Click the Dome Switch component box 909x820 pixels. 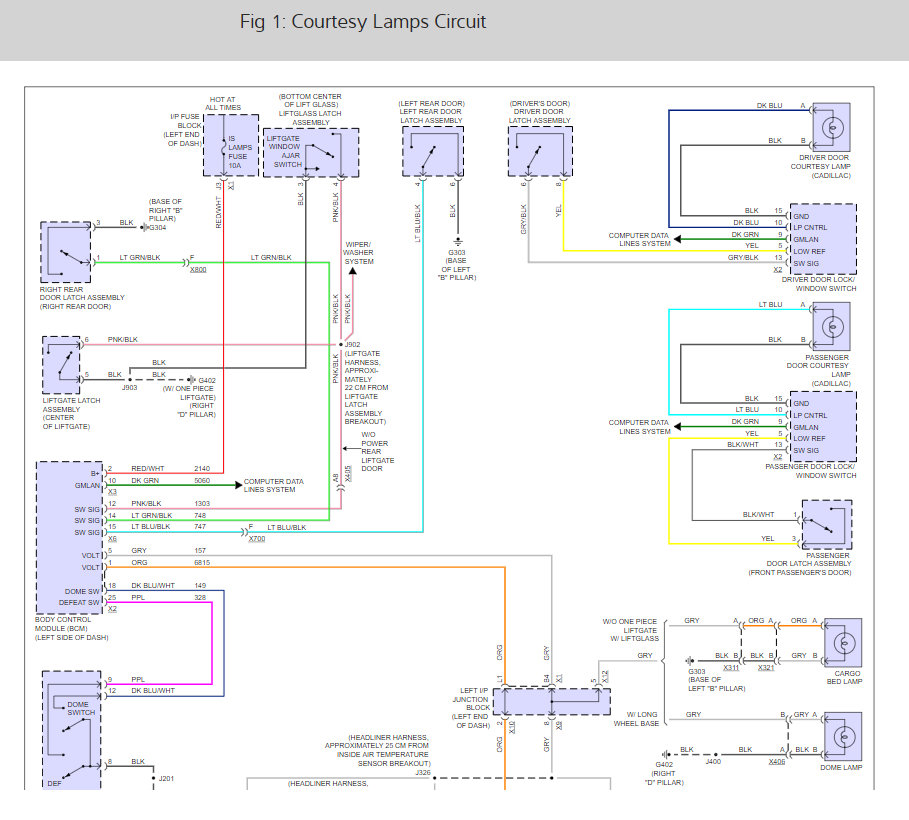(72, 730)
